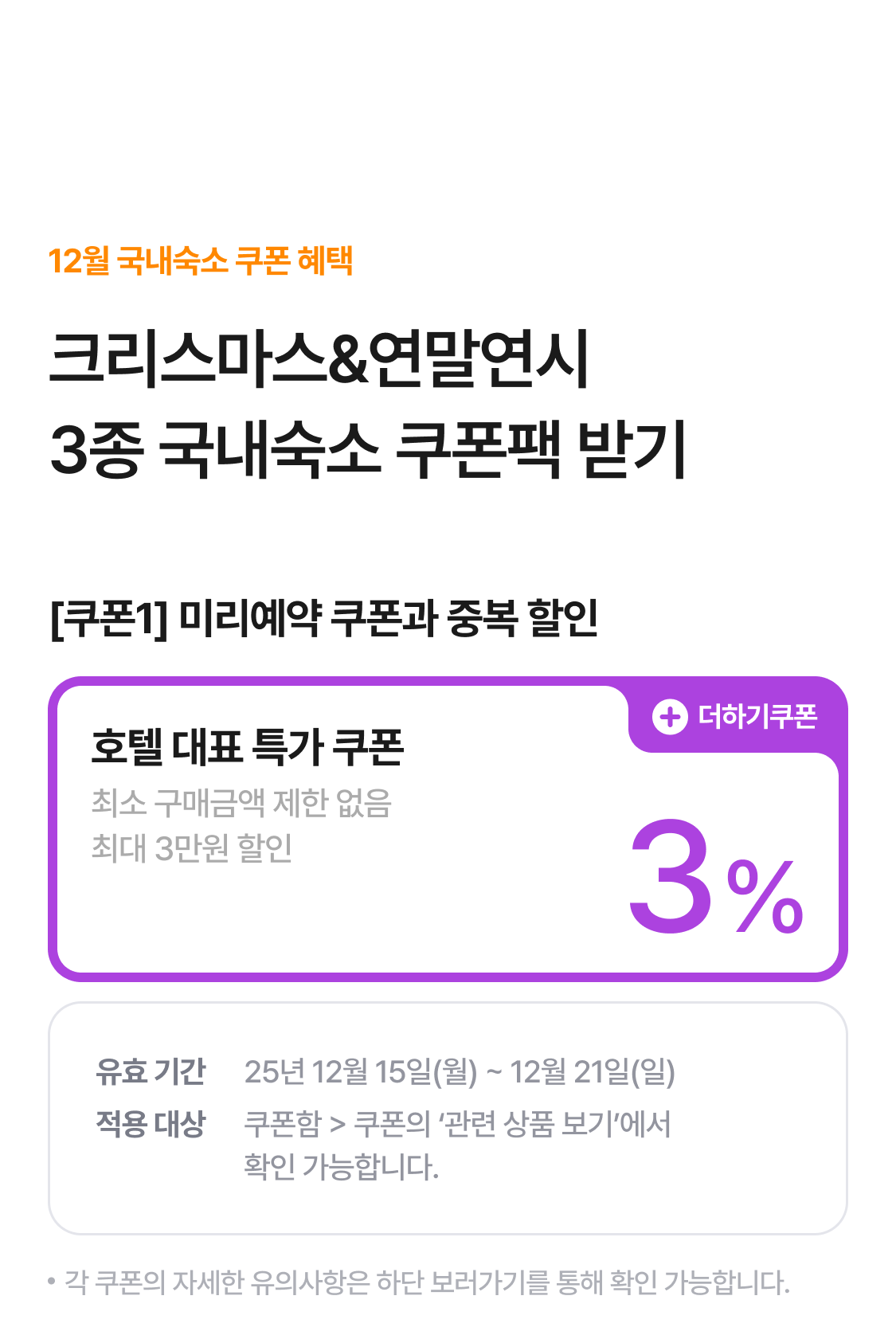Click the 유효 기간 label
The width and height of the screenshot is (896, 1331).
(x=151, y=1071)
